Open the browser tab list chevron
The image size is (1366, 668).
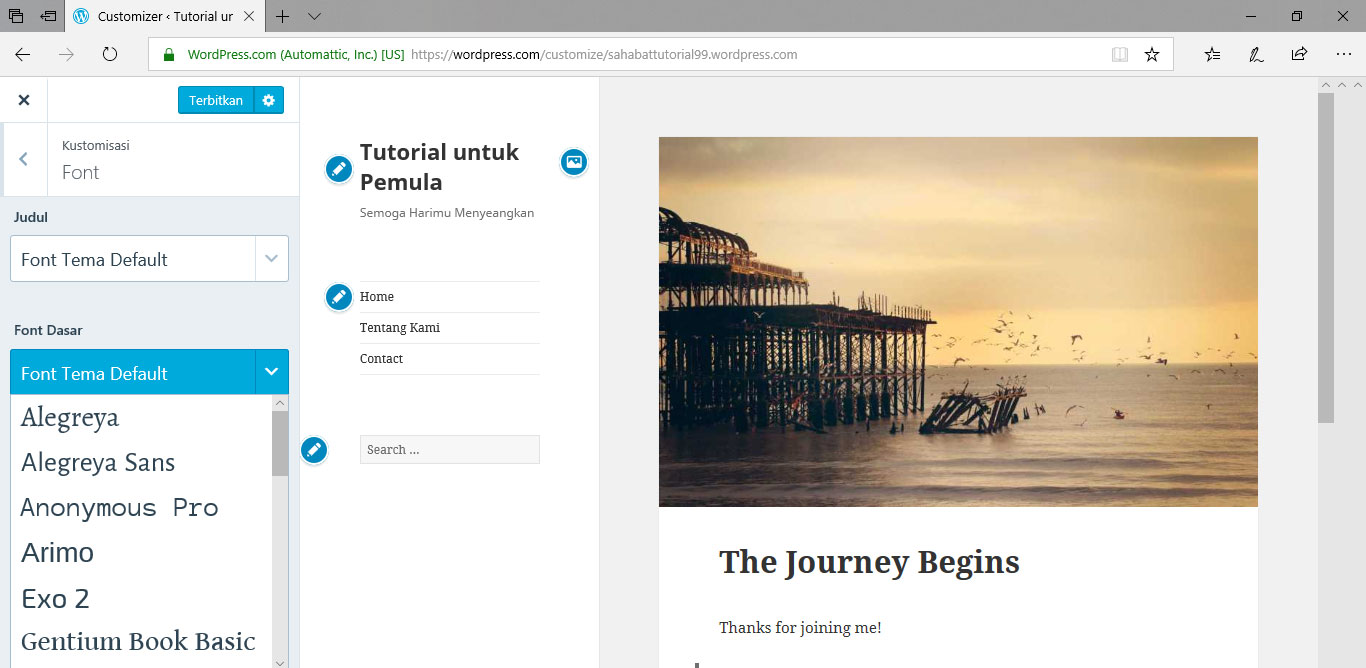(315, 17)
